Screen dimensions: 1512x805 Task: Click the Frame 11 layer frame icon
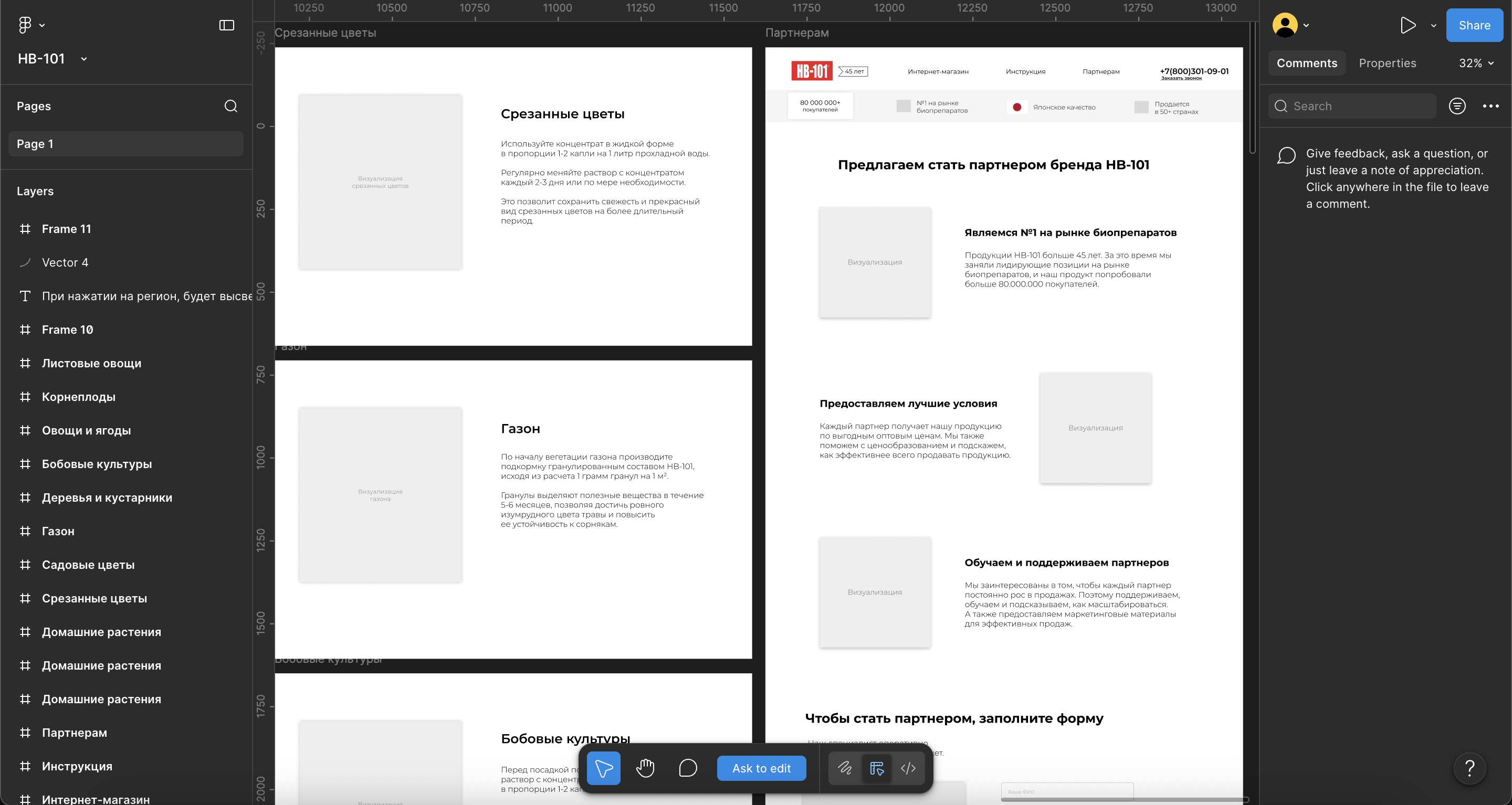coord(25,229)
